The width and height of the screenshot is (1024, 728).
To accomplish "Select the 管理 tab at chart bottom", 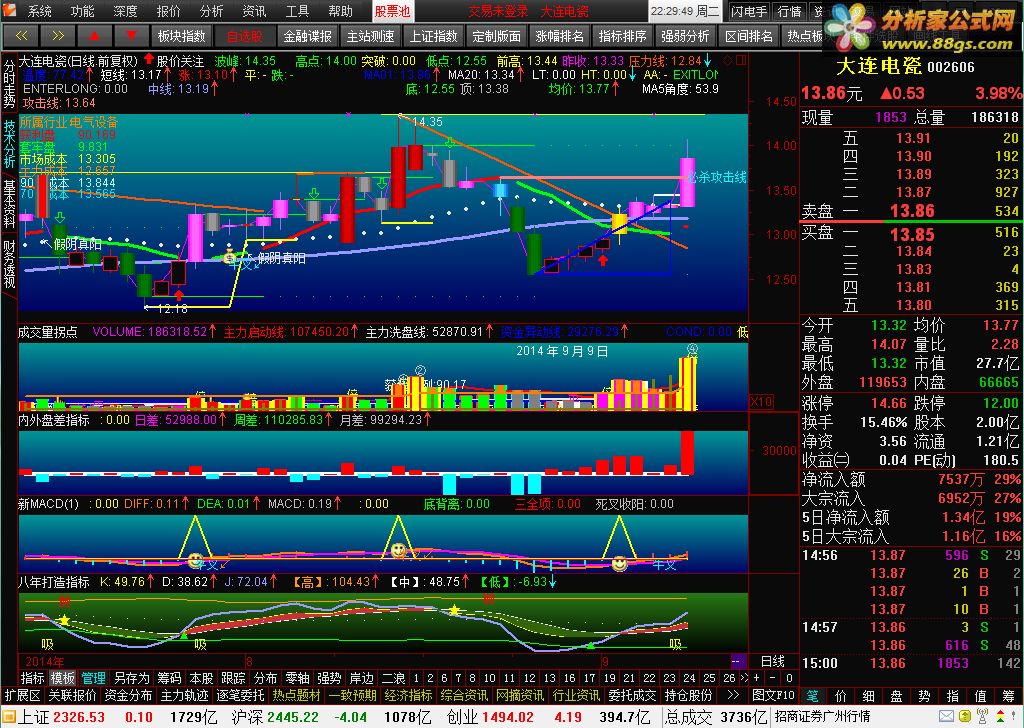I will pos(93,678).
